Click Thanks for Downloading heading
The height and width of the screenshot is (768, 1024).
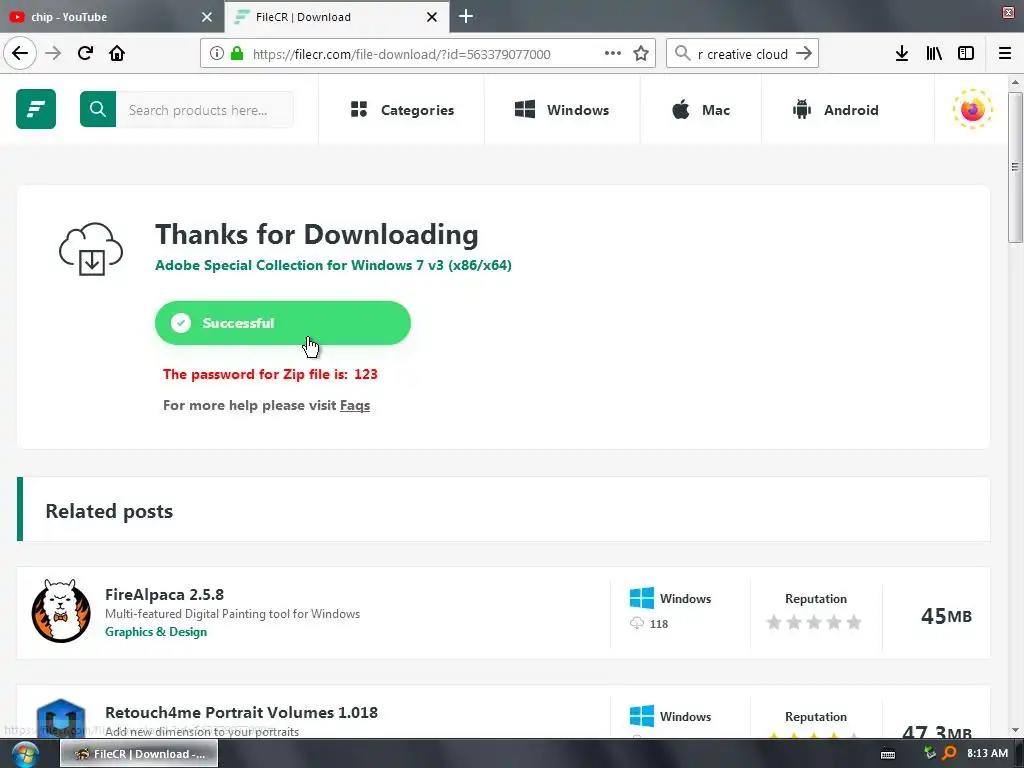(x=317, y=234)
